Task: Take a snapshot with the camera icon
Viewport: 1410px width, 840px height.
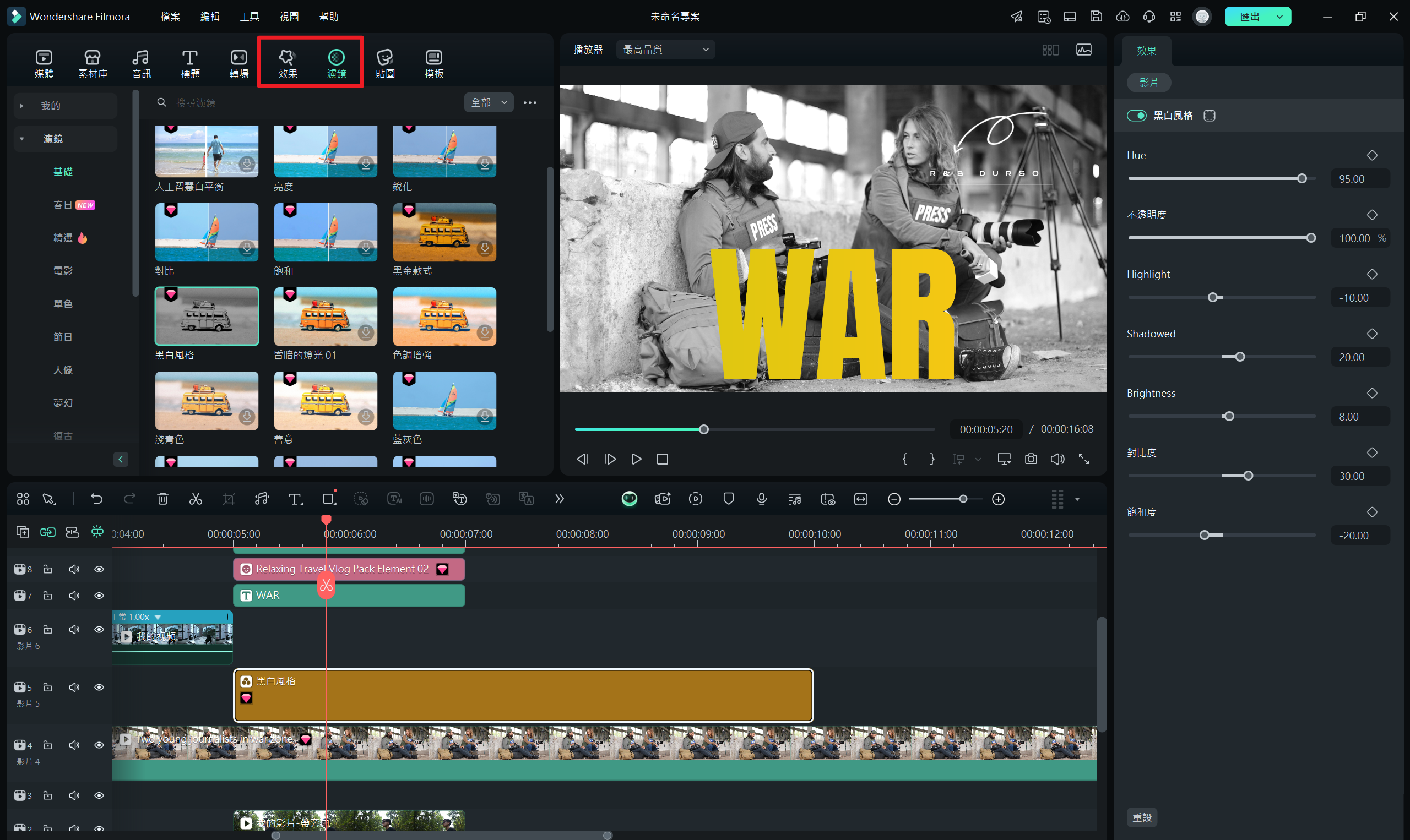Action: [1031, 459]
